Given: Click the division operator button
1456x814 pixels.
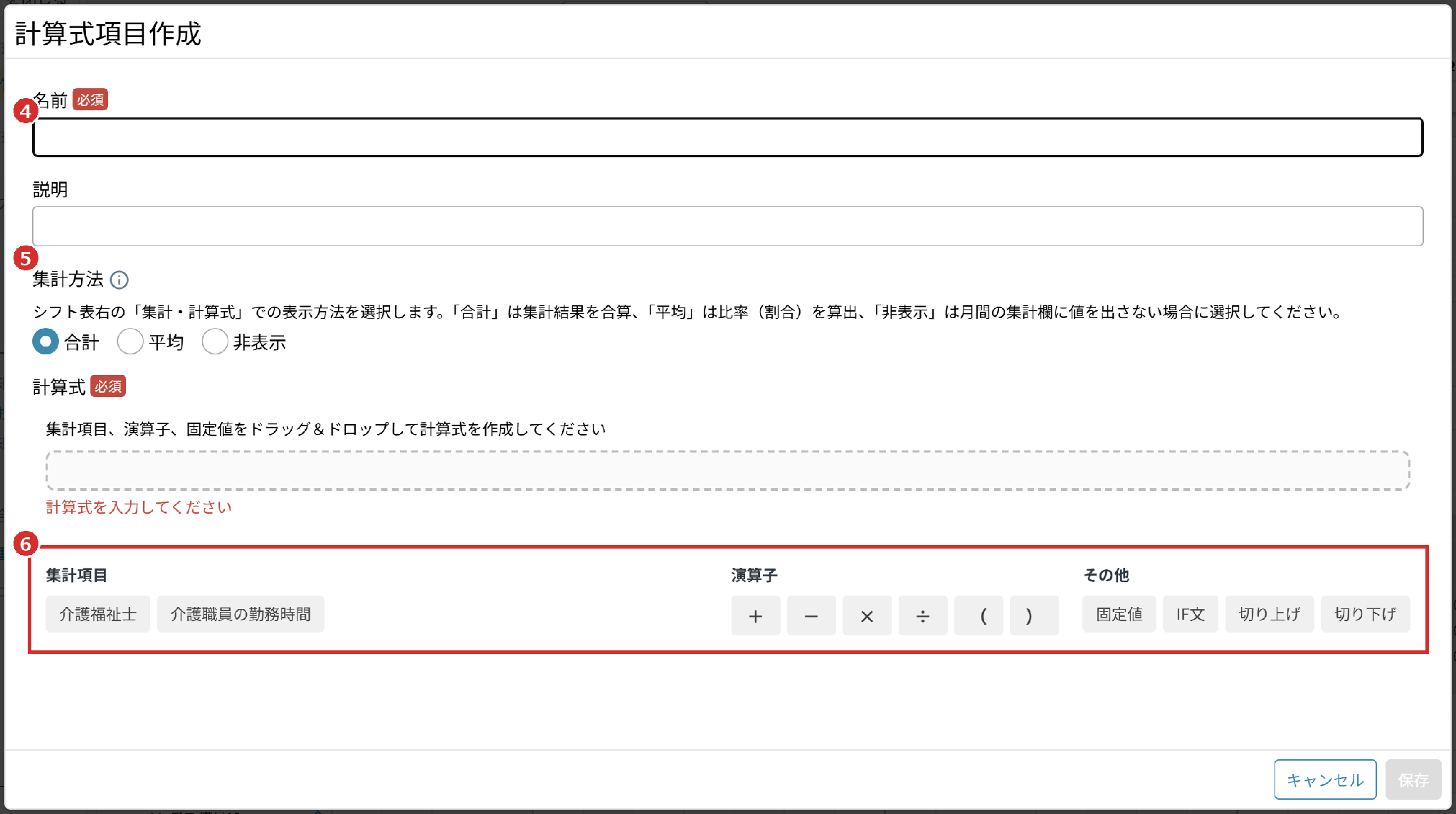Looking at the screenshot, I should 923,615.
